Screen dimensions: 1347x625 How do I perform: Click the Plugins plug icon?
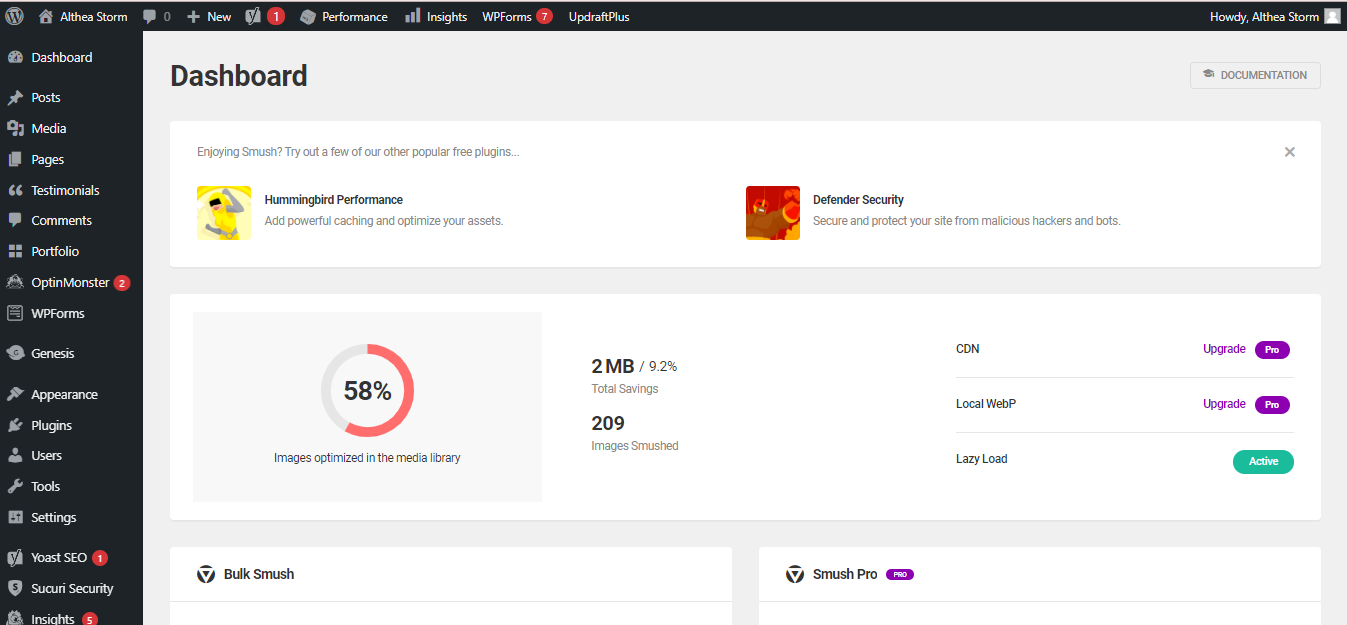[x=15, y=425]
